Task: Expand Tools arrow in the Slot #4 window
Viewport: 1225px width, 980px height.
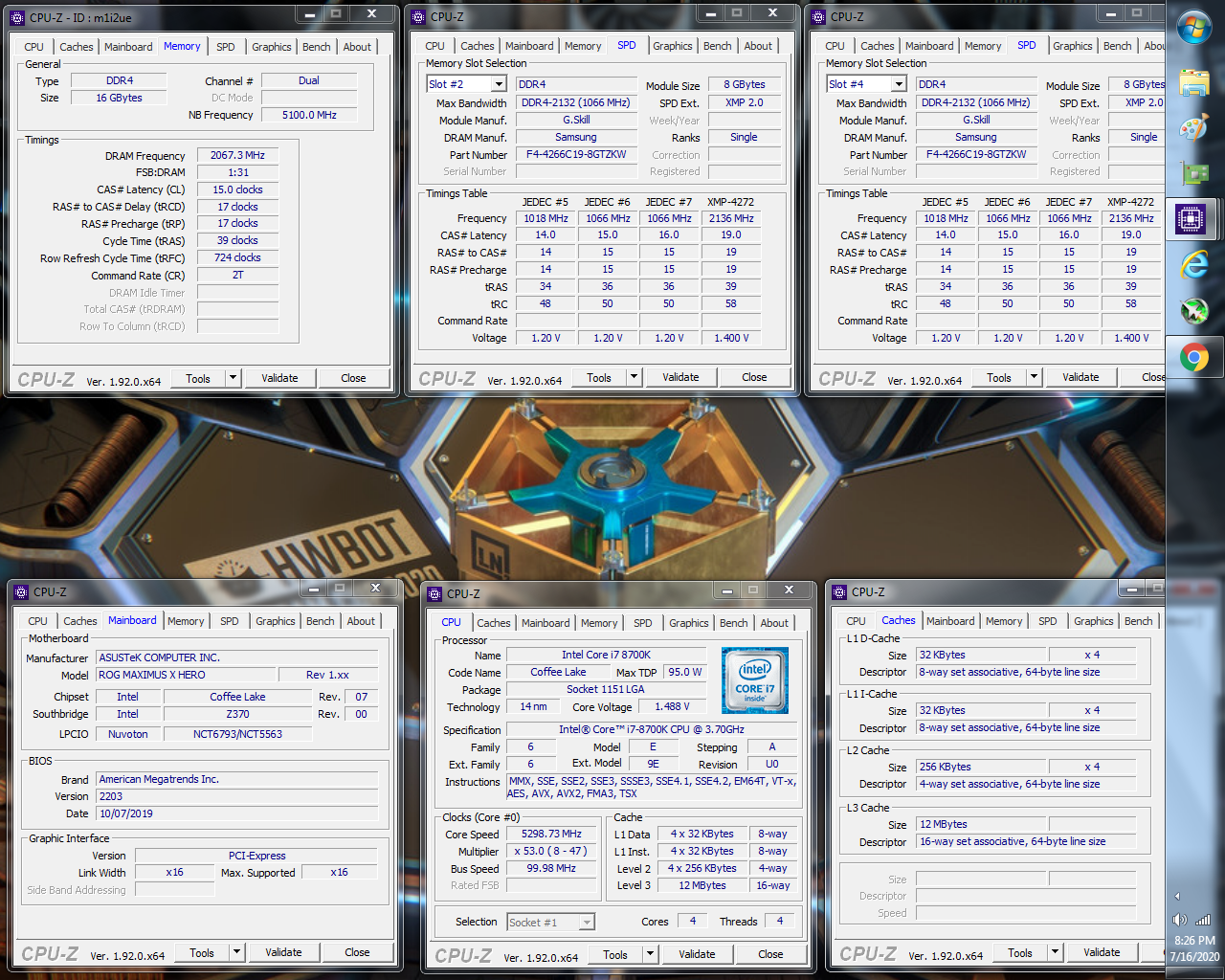Action: click(1034, 377)
